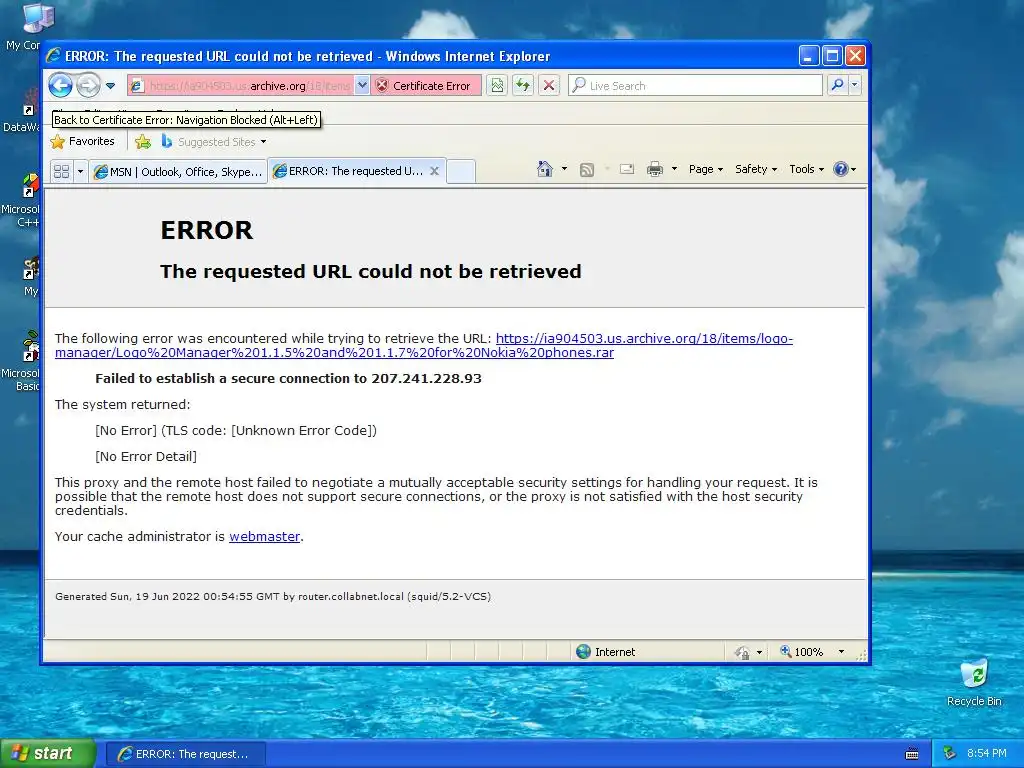The height and width of the screenshot is (768, 1024).
Task: Expand the search provider dropdown arrow
Action: click(854, 85)
